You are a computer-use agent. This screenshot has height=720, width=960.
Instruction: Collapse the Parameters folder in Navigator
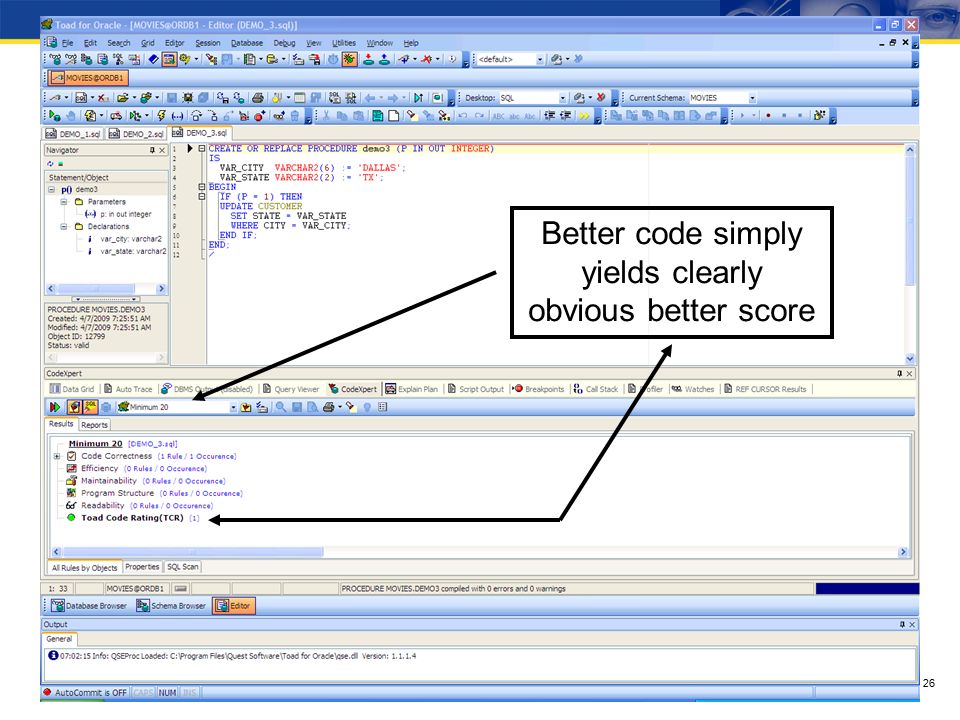64,202
